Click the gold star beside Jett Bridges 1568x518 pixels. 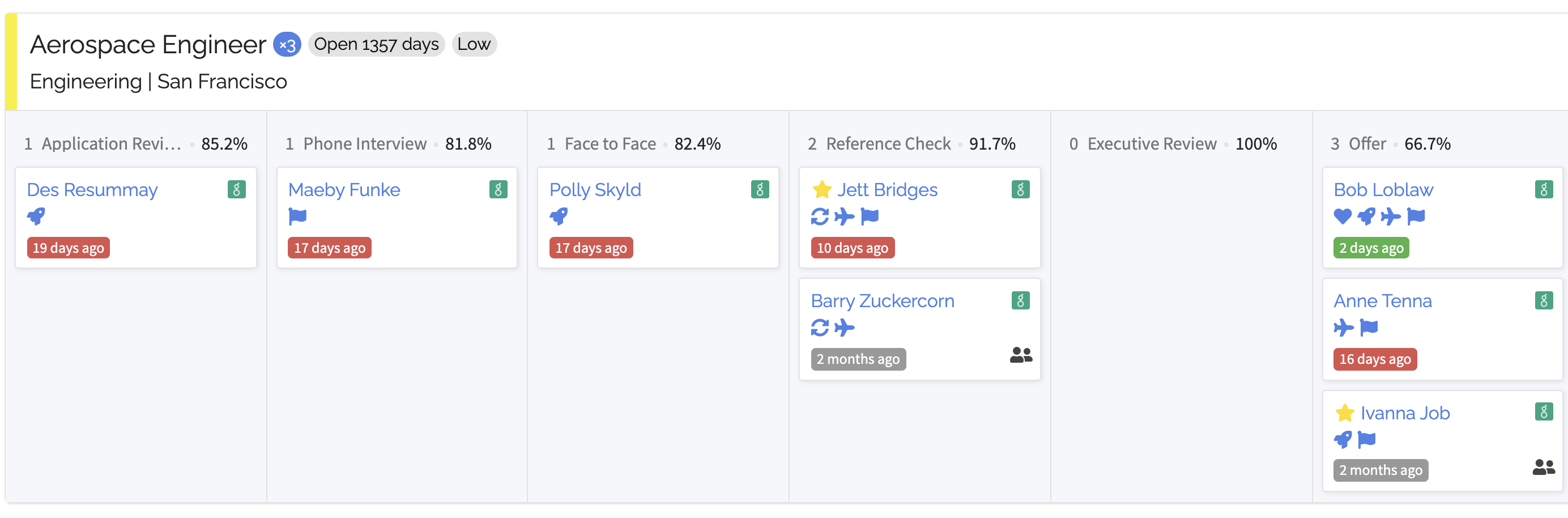coord(822,190)
